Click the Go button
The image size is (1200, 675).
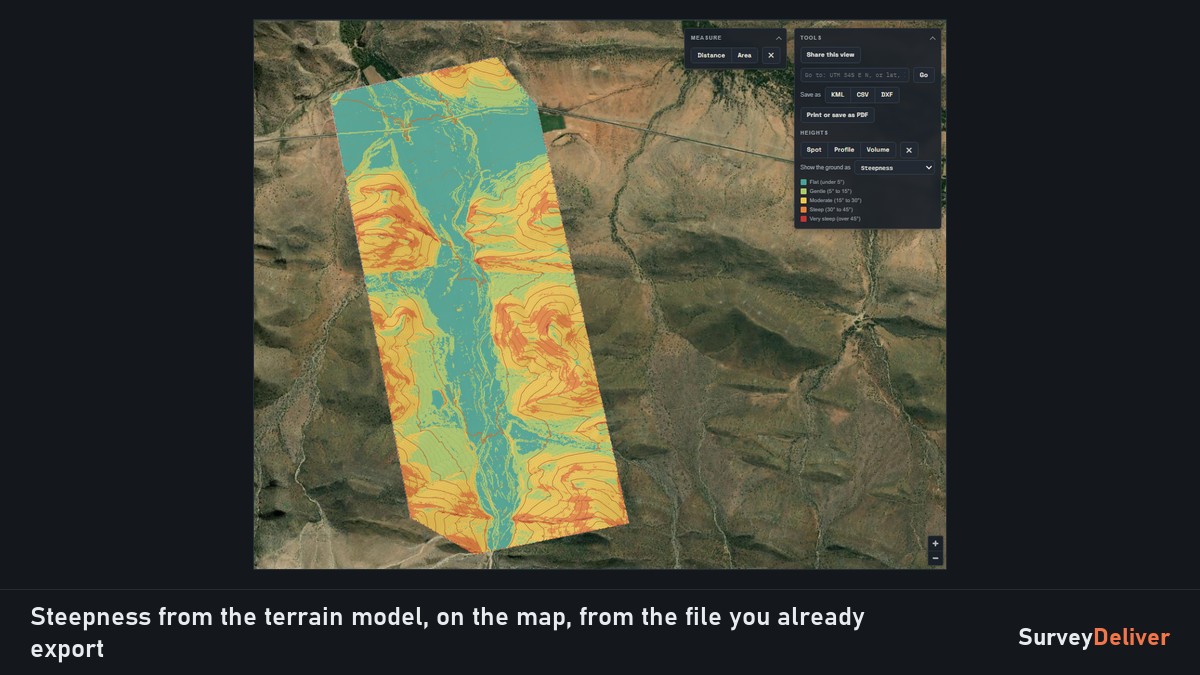coord(924,75)
